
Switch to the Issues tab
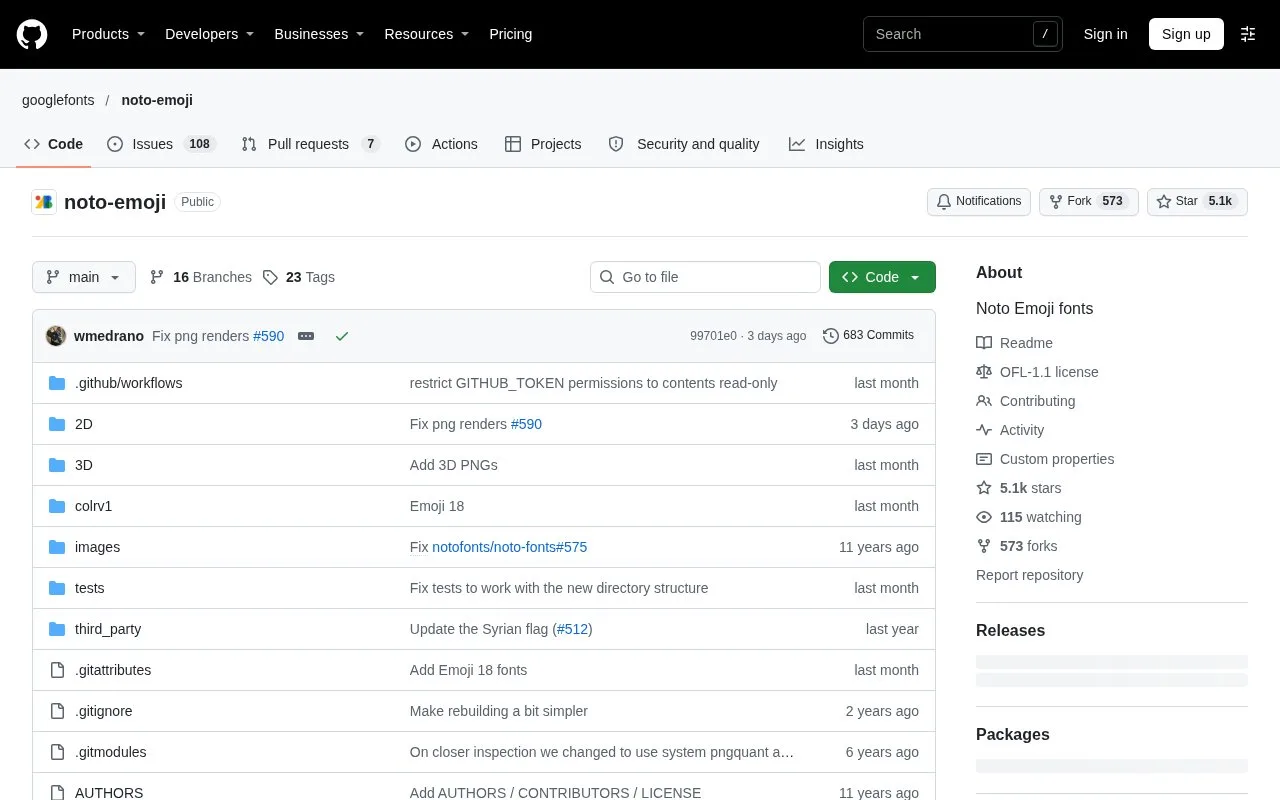click(161, 144)
